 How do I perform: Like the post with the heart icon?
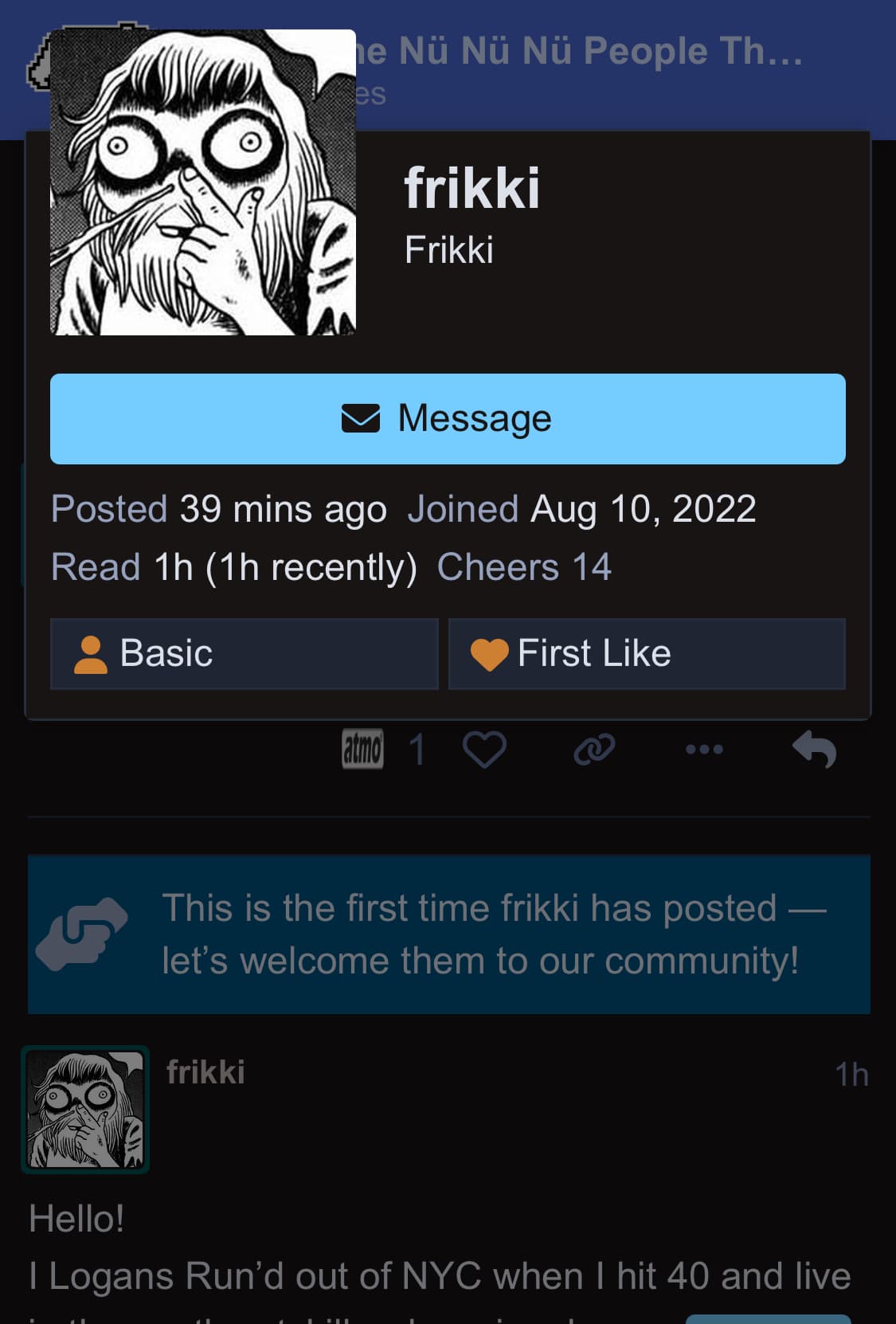tap(484, 750)
